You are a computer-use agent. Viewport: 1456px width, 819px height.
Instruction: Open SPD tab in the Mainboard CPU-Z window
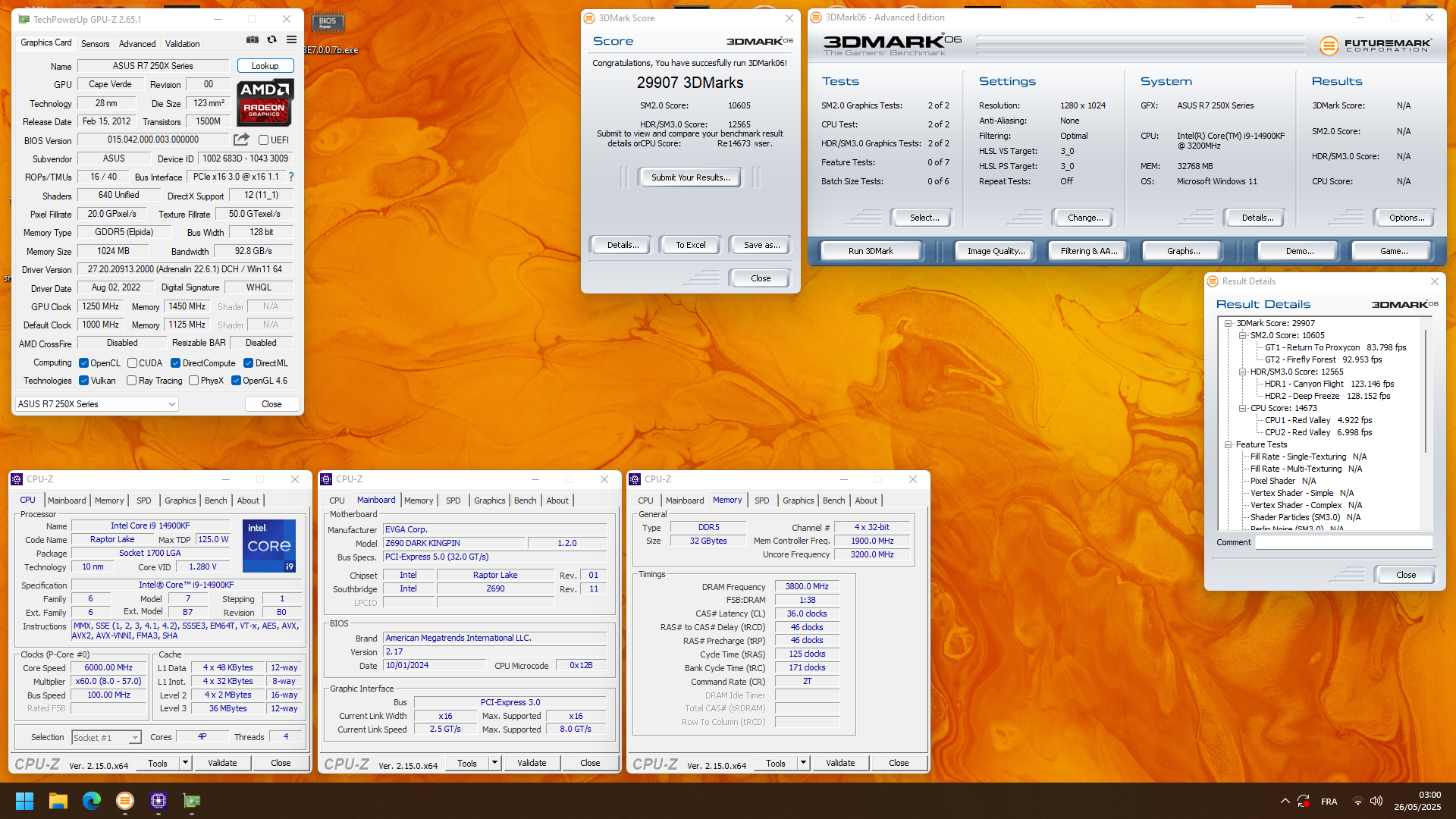click(x=453, y=500)
